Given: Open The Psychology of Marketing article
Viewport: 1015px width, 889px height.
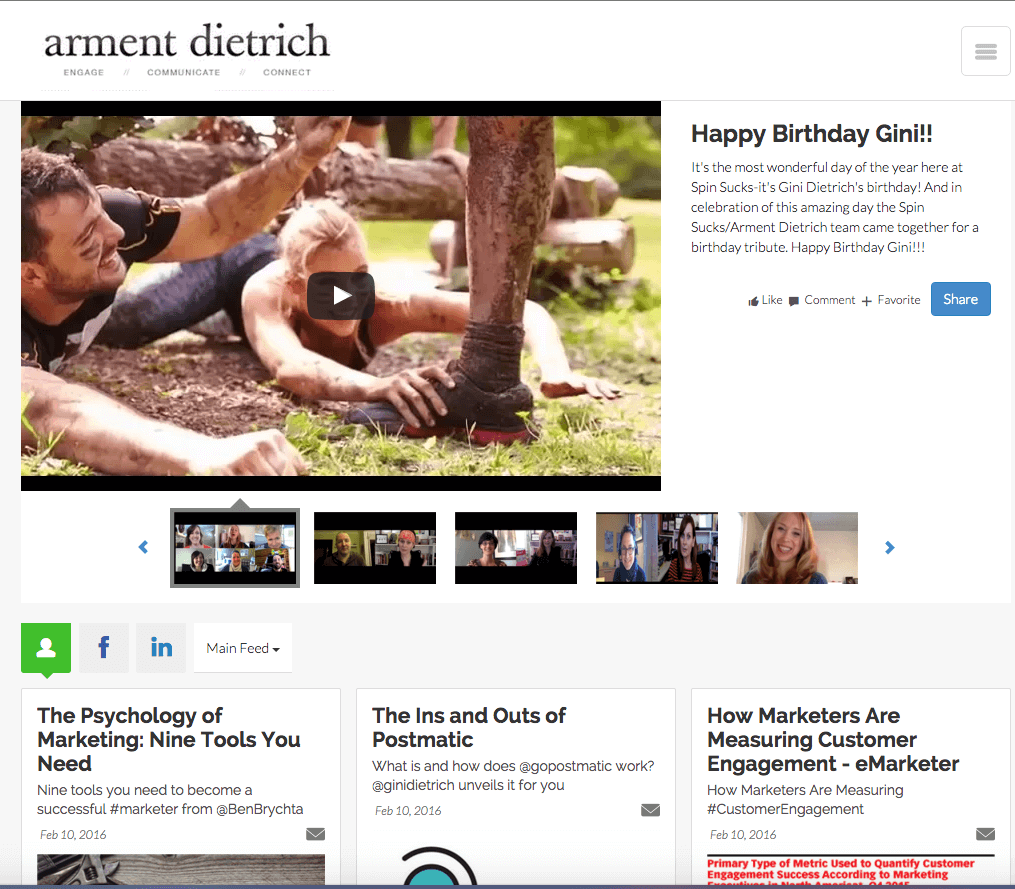Looking at the screenshot, I should point(168,740).
